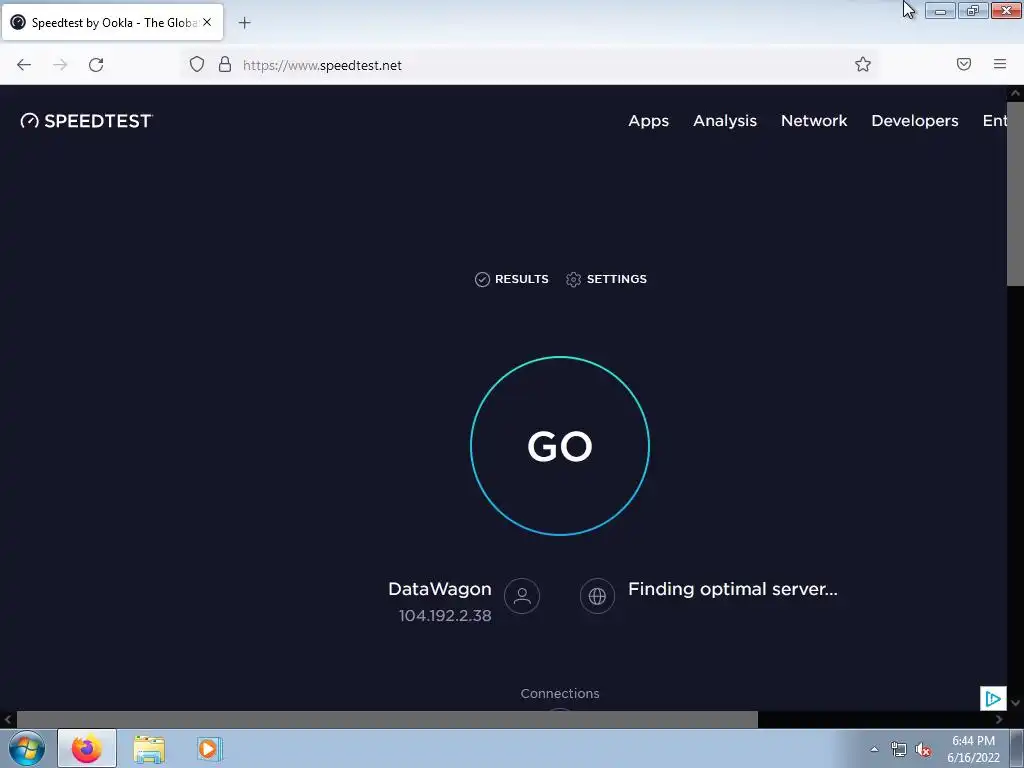Image resolution: width=1024 pixels, height=768 pixels.
Task: Open speed test SETTINGS
Action: (606, 280)
